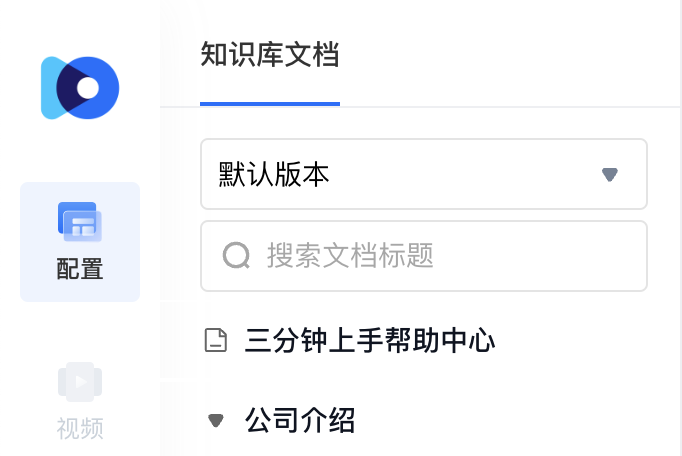Focus the 搜索文档标题 search field
Image resolution: width=682 pixels, height=456 pixels.
click(424, 256)
